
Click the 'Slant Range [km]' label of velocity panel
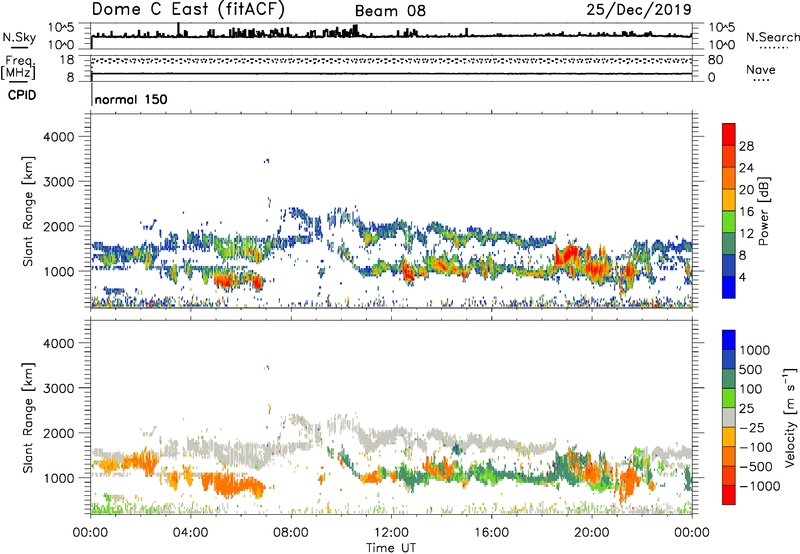pyautogui.click(x=28, y=417)
